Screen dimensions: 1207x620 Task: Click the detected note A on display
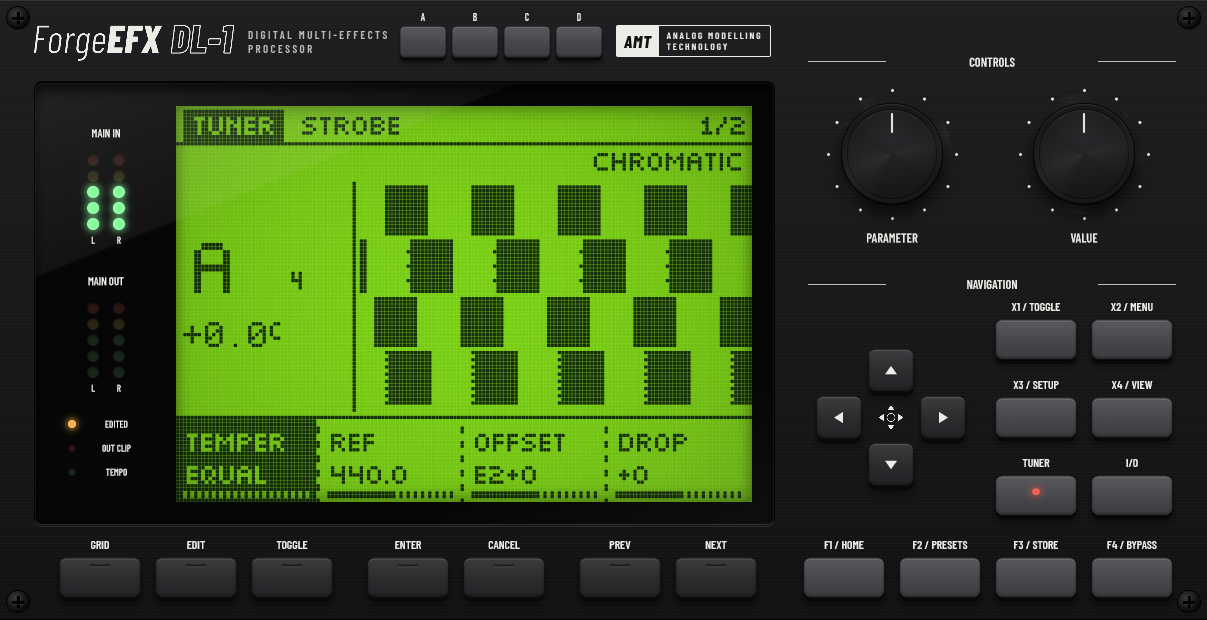pyautogui.click(x=212, y=268)
